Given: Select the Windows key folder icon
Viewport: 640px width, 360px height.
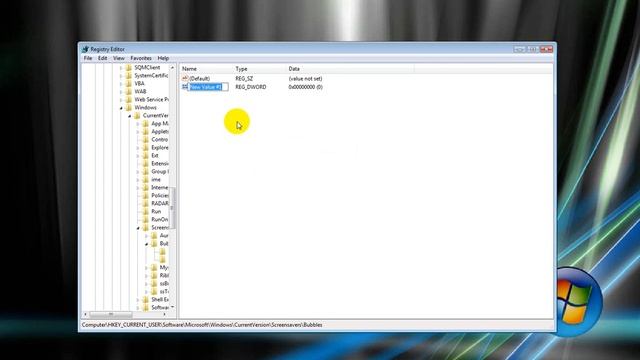Looking at the screenshot, I should (x=129, y=107).
